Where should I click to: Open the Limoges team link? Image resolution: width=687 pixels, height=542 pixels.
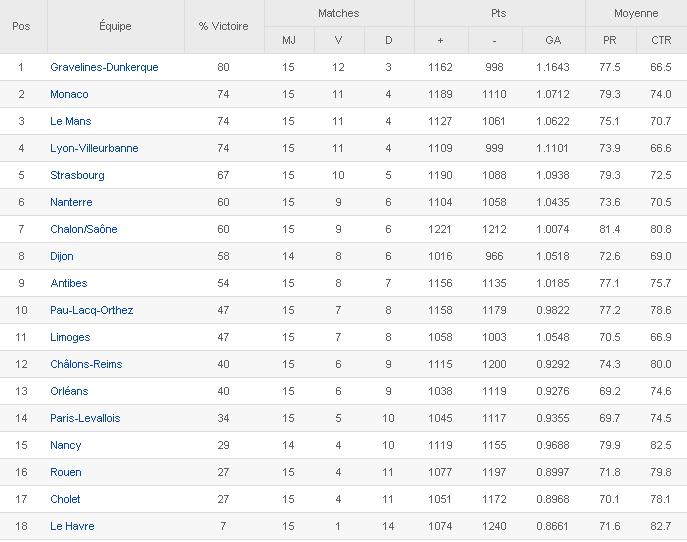(x=70, y=337)
